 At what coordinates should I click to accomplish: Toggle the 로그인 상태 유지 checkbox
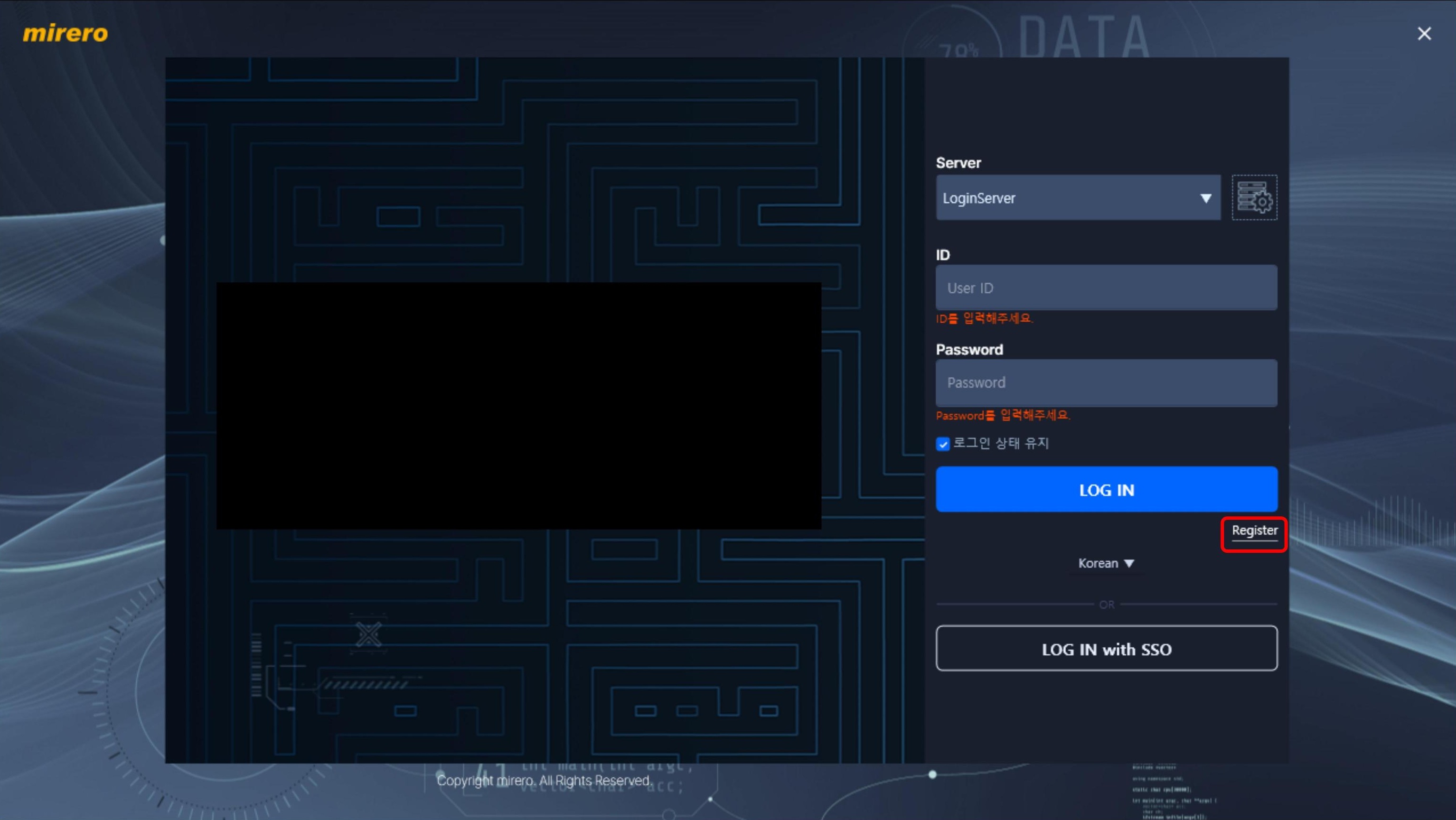(942, 444)
